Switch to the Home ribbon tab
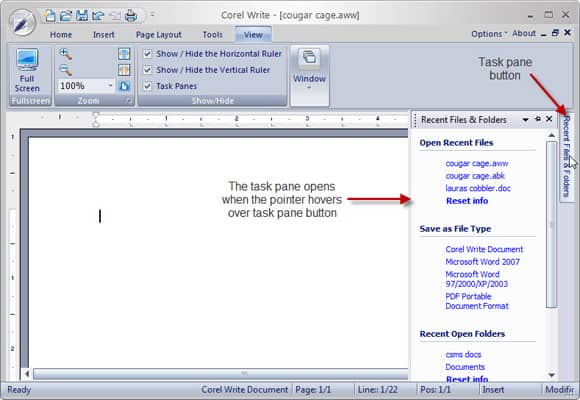 (x=61, y=35)
